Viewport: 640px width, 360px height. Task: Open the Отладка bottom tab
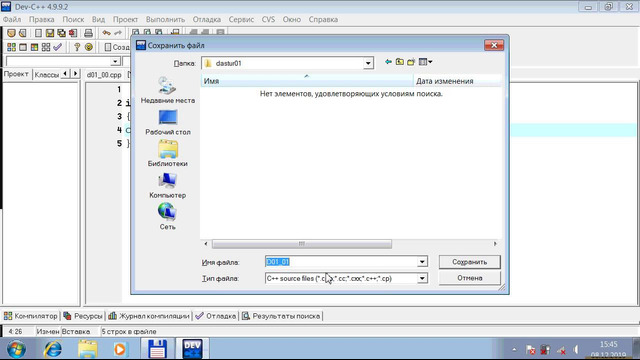coord(216,316)
